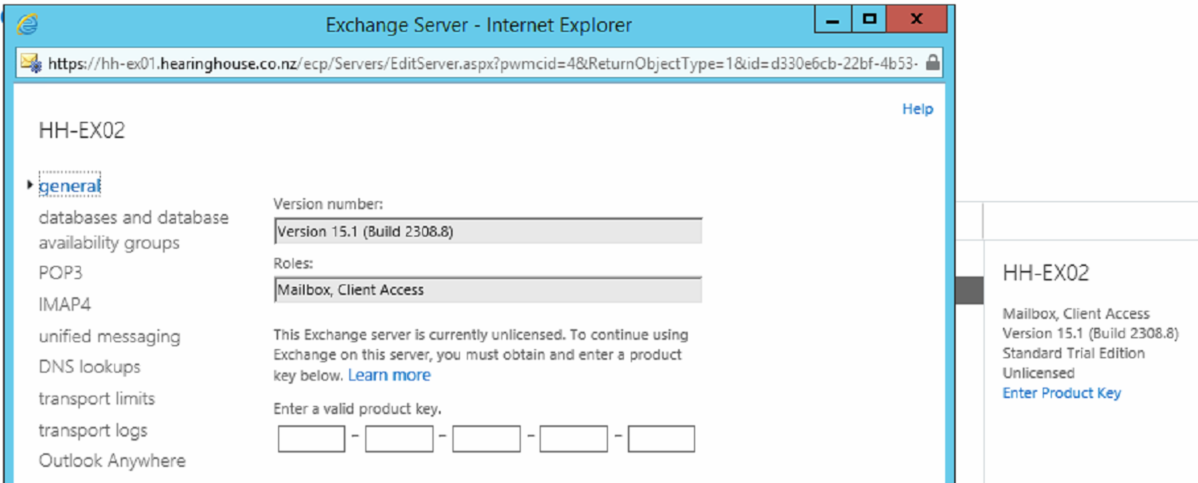
Task: Open the Outlook Anywhere section
Action: tap(112, 461)
